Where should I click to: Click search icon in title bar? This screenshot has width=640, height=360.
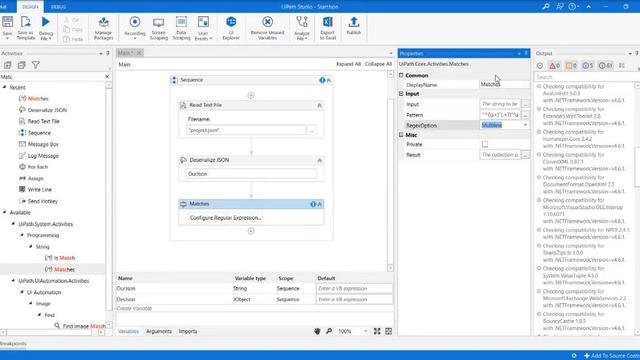pos(546,7)
